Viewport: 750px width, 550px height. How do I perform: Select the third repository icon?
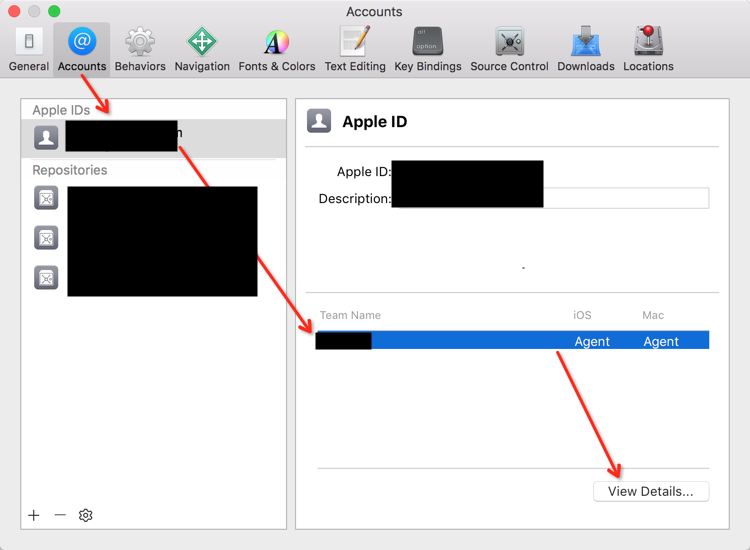(46, 278)
